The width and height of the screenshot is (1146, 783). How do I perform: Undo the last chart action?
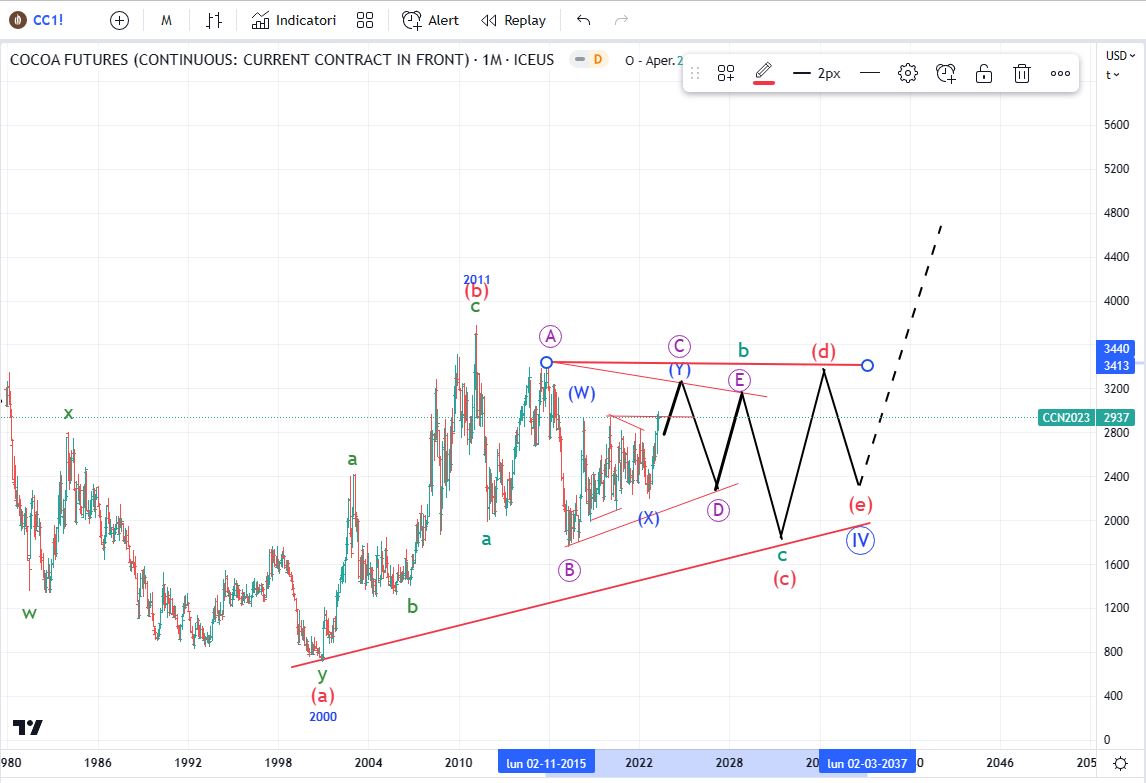pos(583,20)
